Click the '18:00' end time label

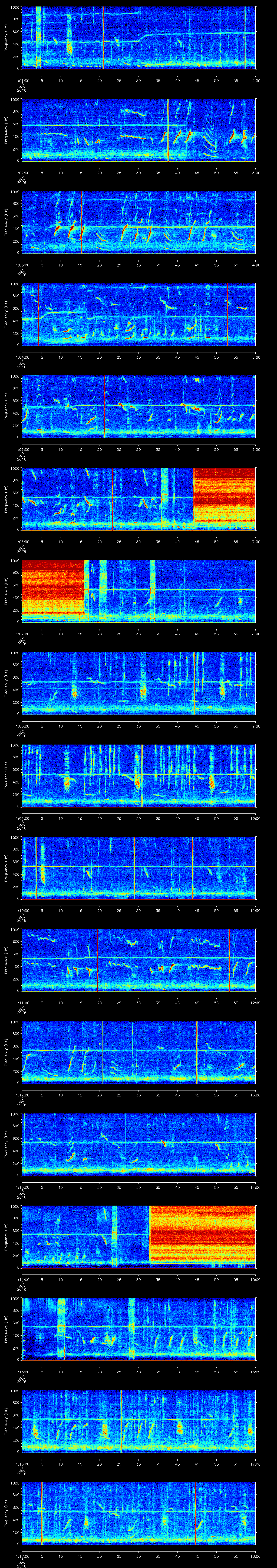256,1556
